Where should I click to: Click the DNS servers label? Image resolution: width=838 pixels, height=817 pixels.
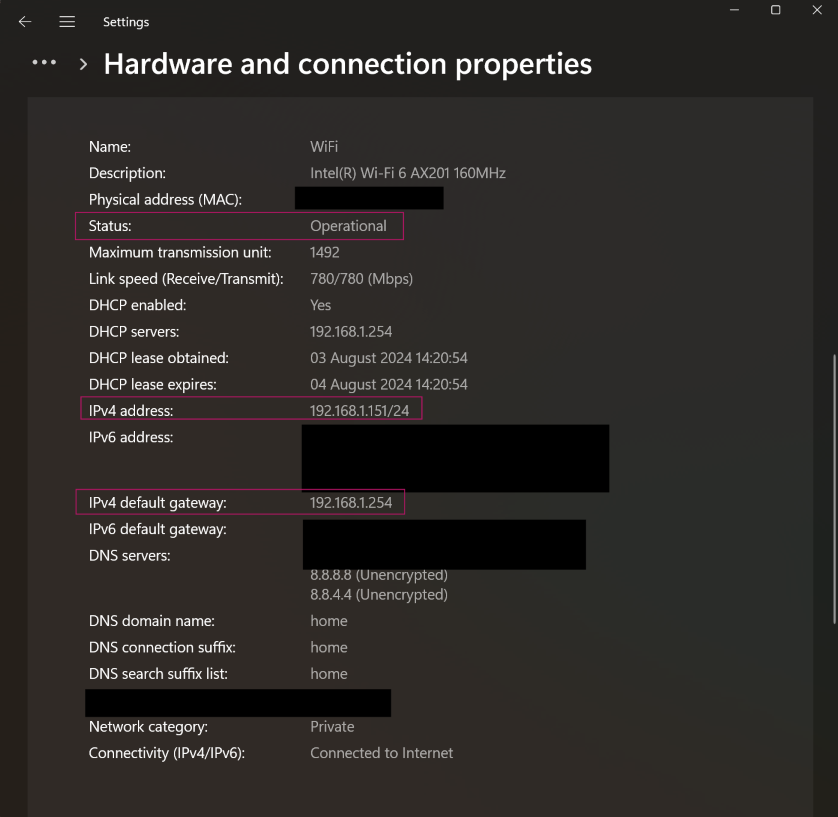click(129, 556)
